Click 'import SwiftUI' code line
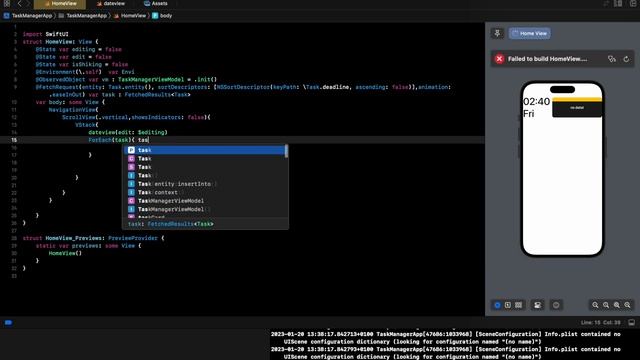Screen dimensions: 640x360 45,34
